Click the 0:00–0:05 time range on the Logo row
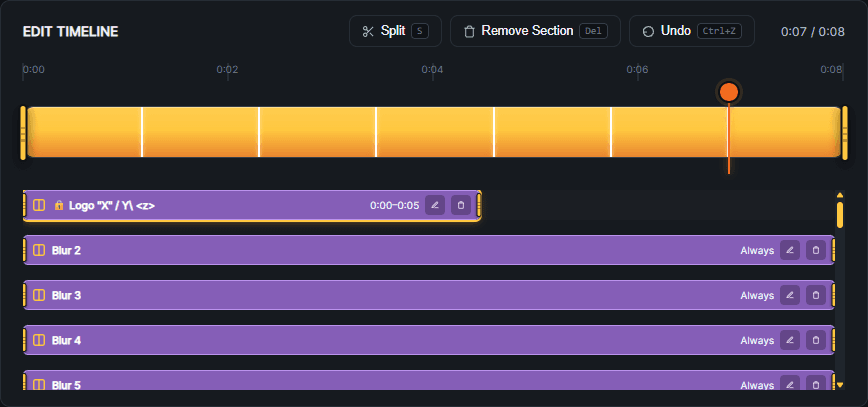This screenshot has height=407, width=868. (395, 206)
